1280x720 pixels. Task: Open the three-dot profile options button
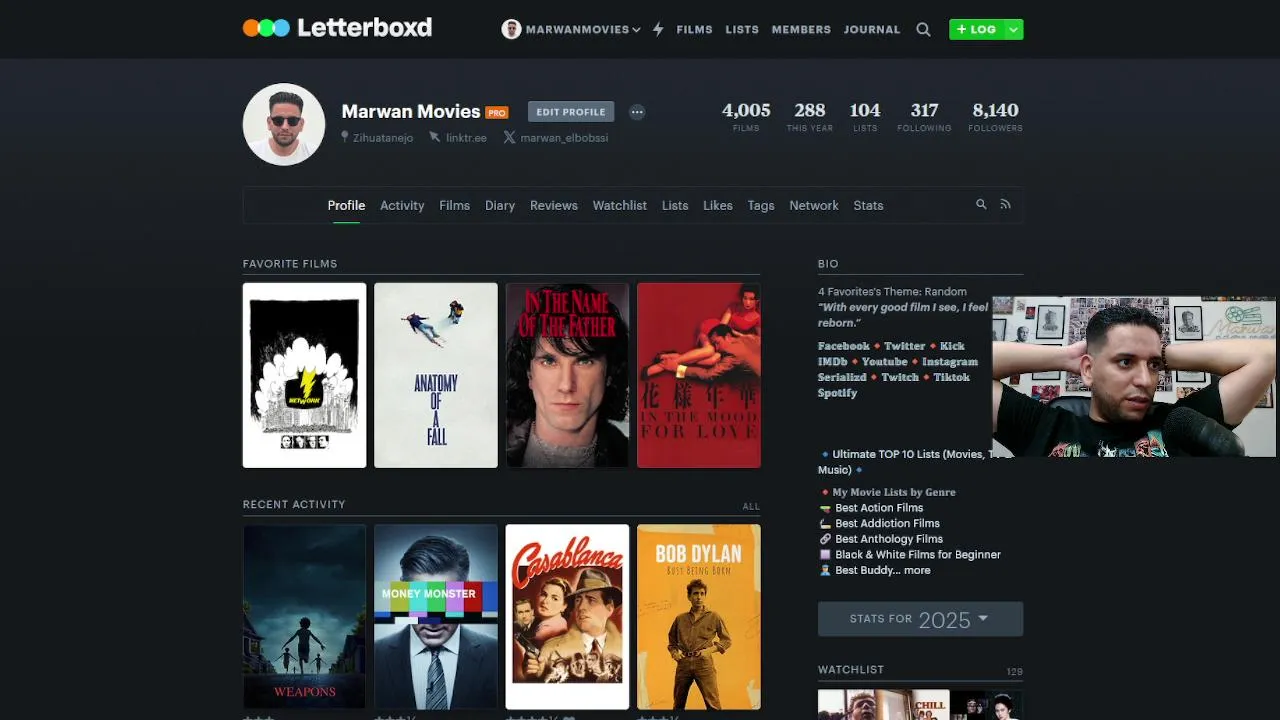[x=636, y=112]
